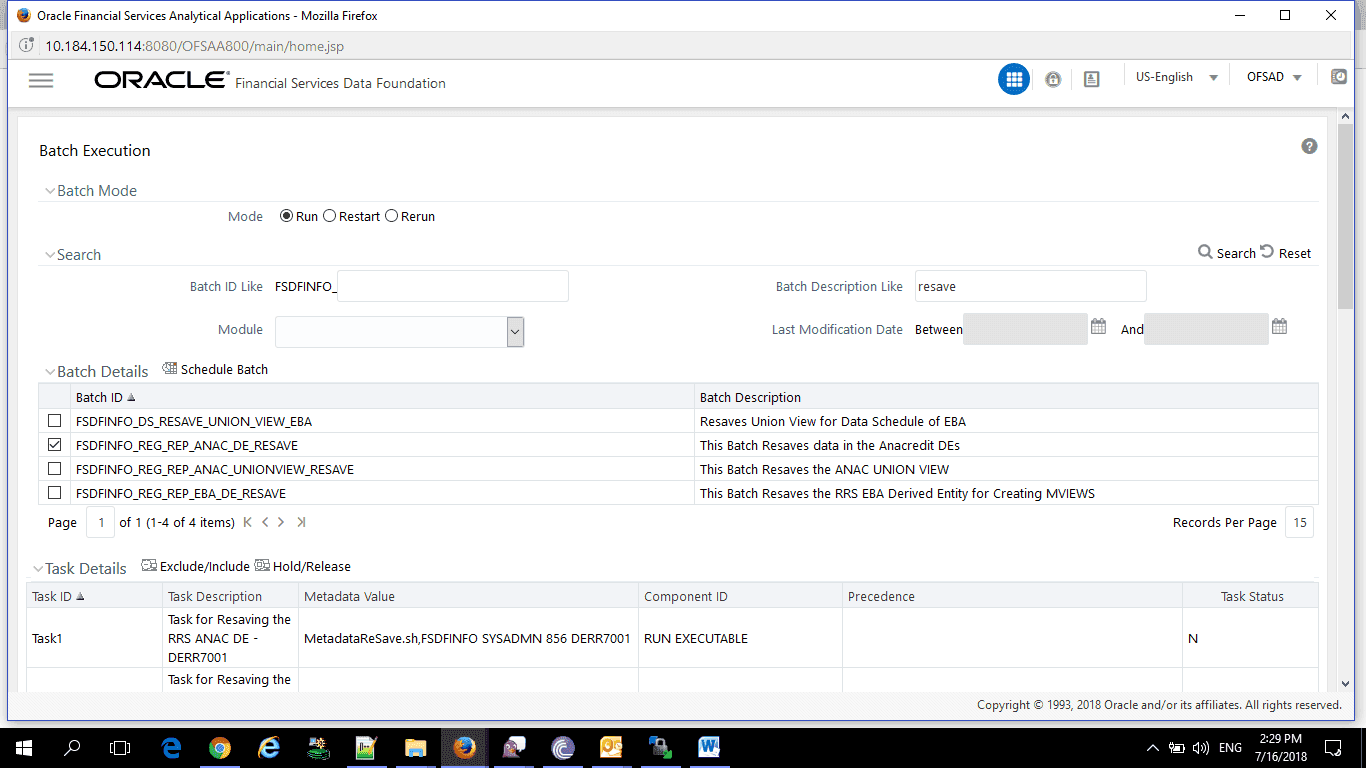Click Batch Description Like field containing resave
1366x768 pixels.
(x=1030, y=286)
